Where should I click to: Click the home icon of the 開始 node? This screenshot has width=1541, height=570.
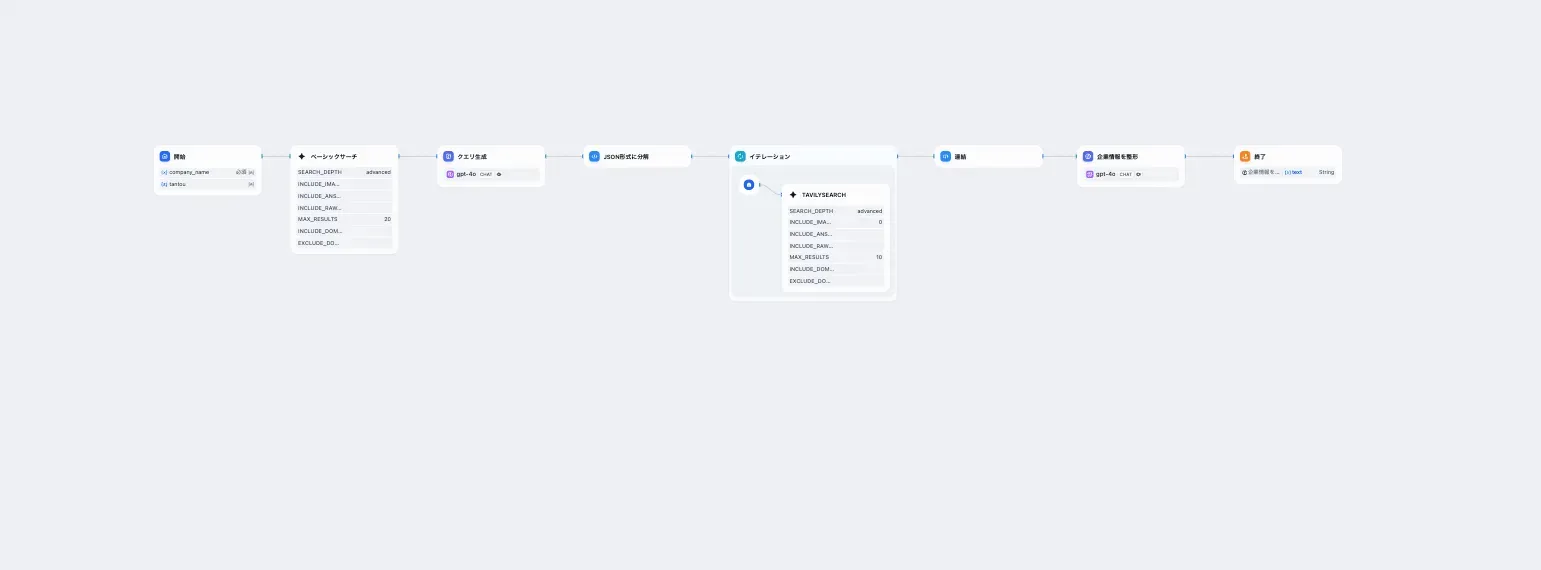[x=165, y=157]
